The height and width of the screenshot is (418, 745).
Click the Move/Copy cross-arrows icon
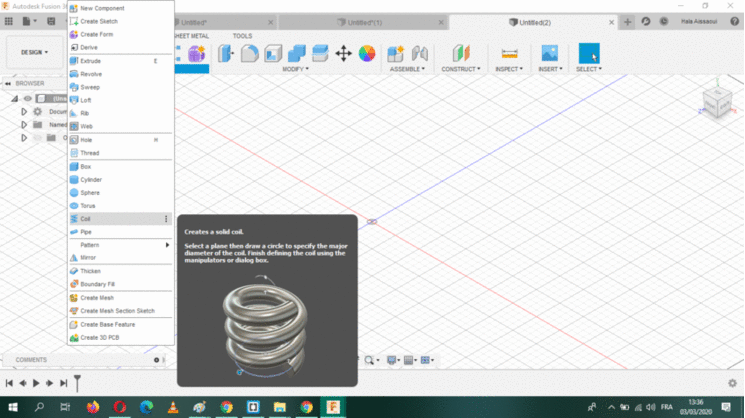[343, 54]
